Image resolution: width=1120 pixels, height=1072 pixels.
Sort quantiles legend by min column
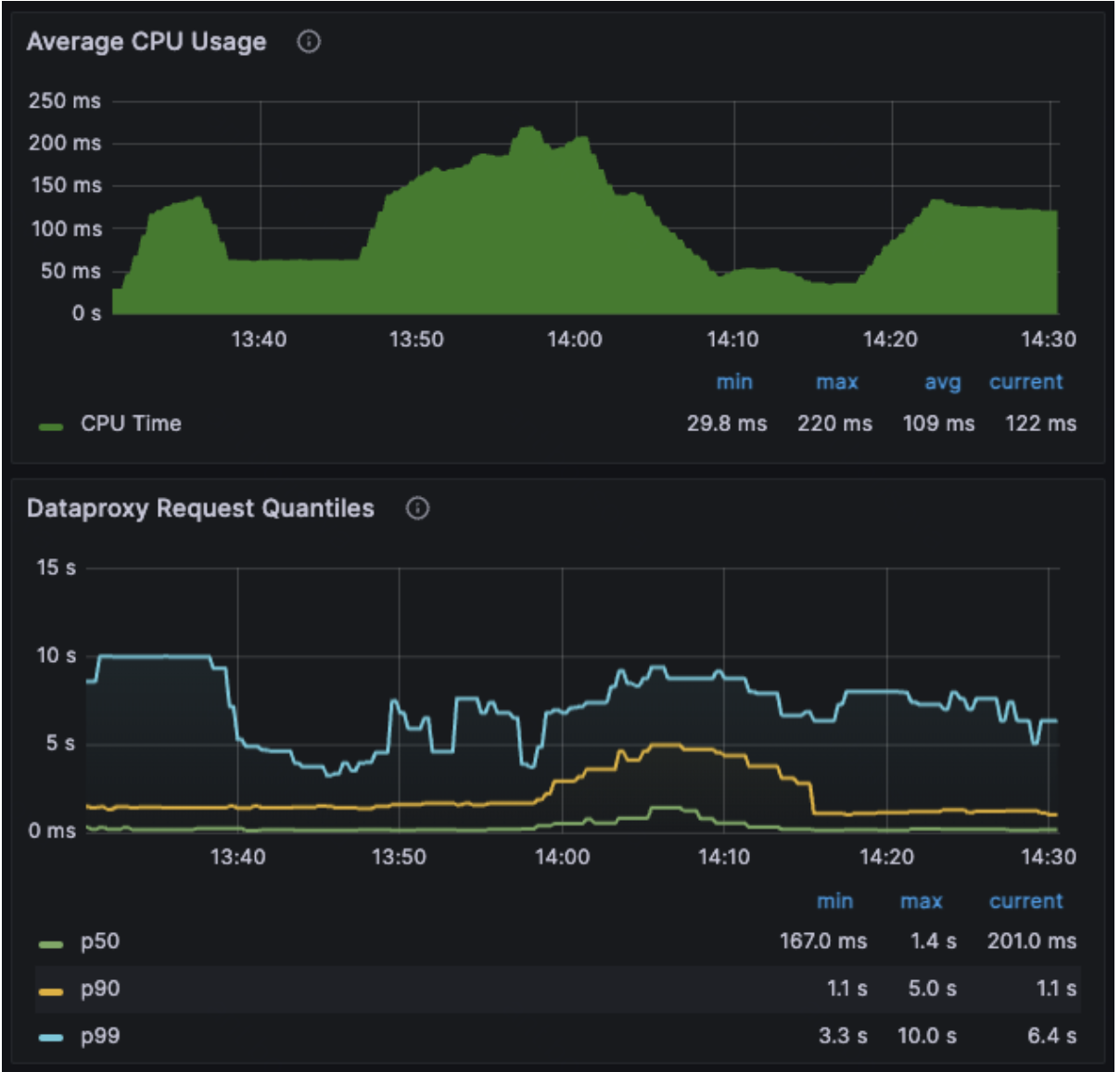point(835,901)
